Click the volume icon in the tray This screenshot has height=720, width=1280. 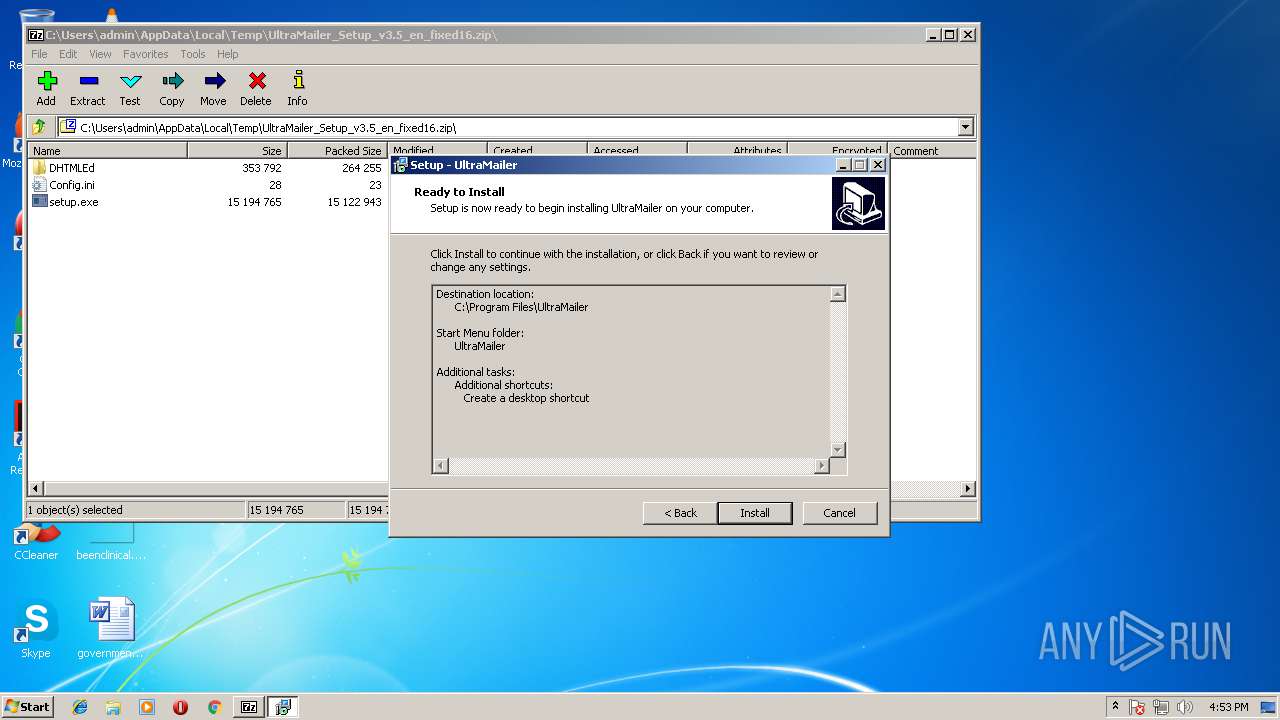coord(1186,707)
